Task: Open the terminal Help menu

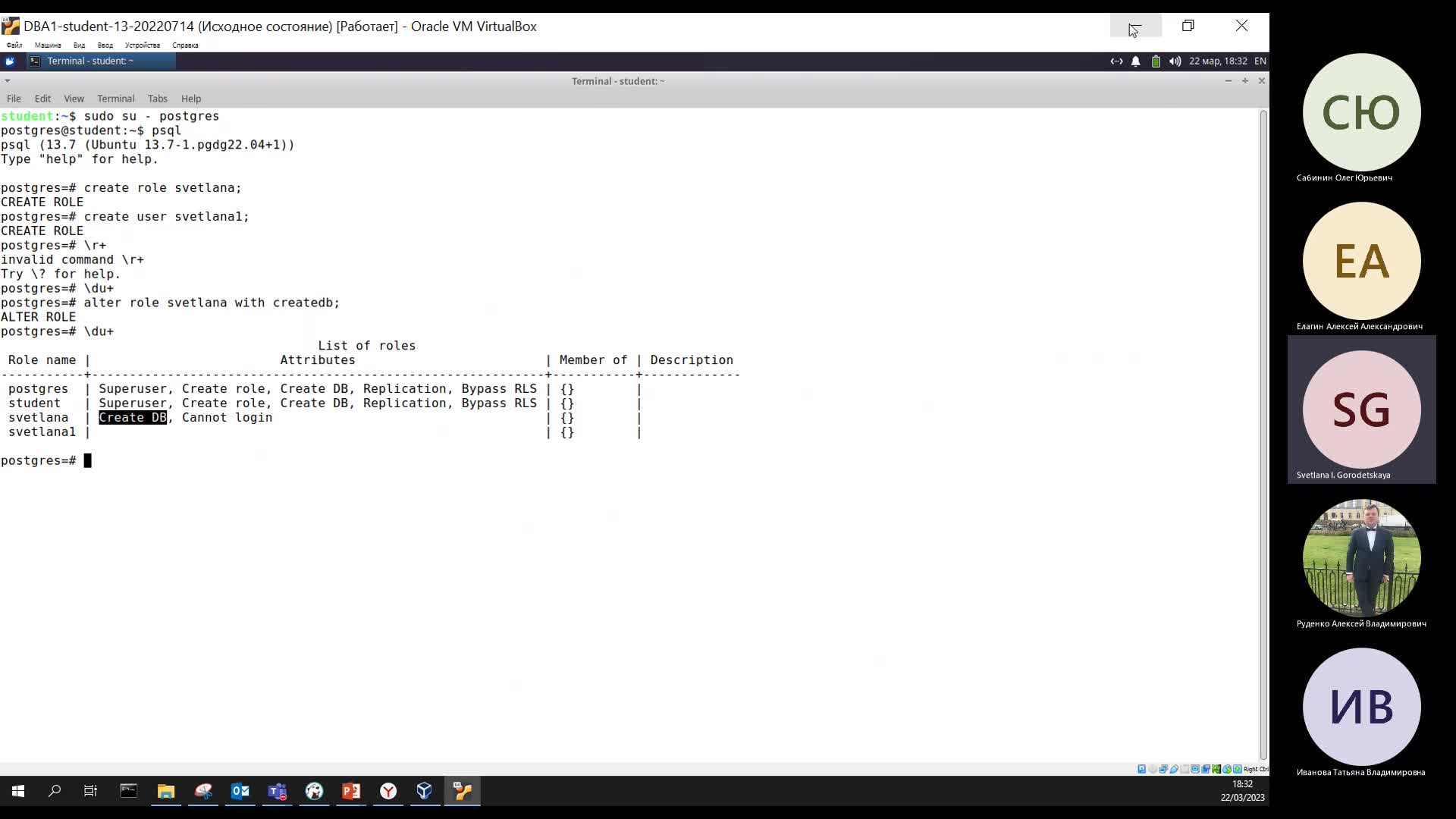Action: coord(191,99)
